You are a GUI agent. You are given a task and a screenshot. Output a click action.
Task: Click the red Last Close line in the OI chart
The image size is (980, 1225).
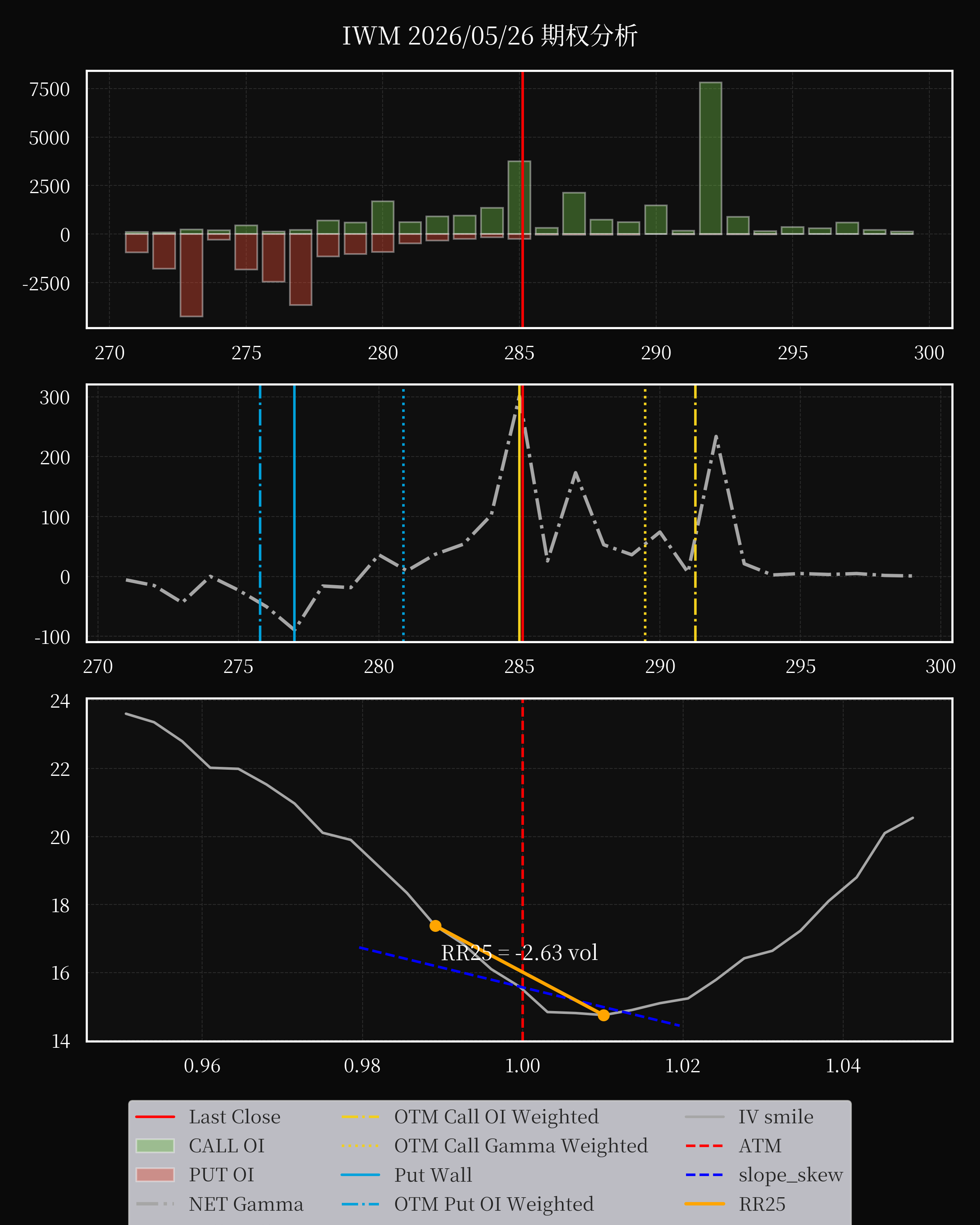point(523,199)
